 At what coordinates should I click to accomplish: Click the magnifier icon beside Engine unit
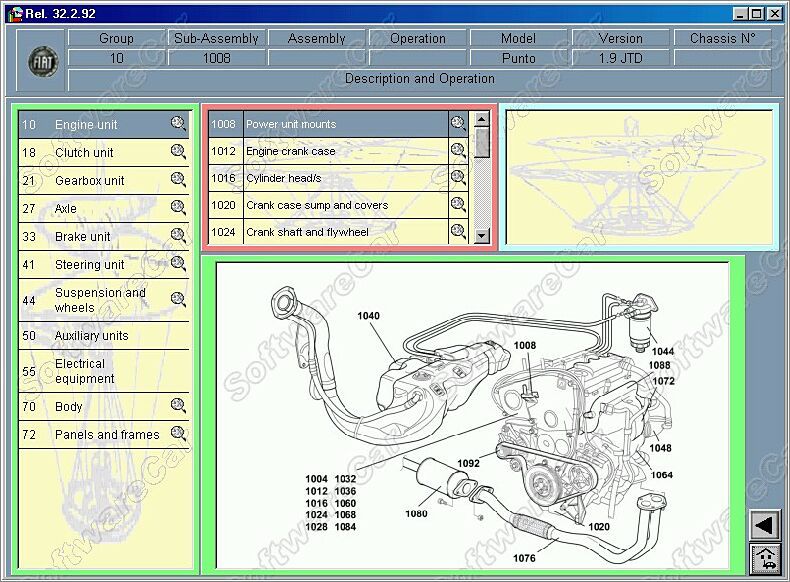tap(178, 124)
